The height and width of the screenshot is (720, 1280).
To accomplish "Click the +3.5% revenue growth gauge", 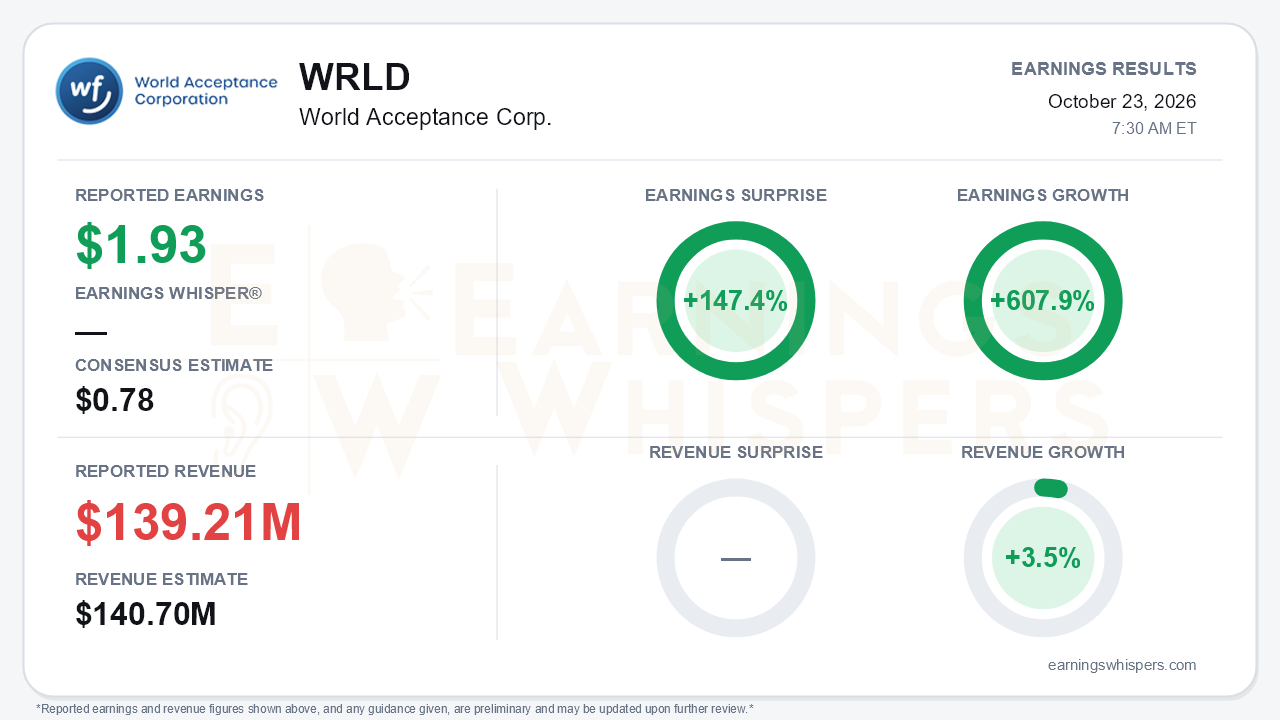I will [1043, 558].
